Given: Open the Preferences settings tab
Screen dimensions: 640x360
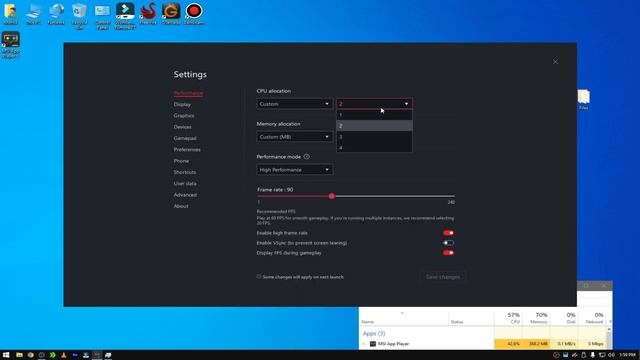Looking at the screenshot, I should pyautogui.click(x=187, y=149).
